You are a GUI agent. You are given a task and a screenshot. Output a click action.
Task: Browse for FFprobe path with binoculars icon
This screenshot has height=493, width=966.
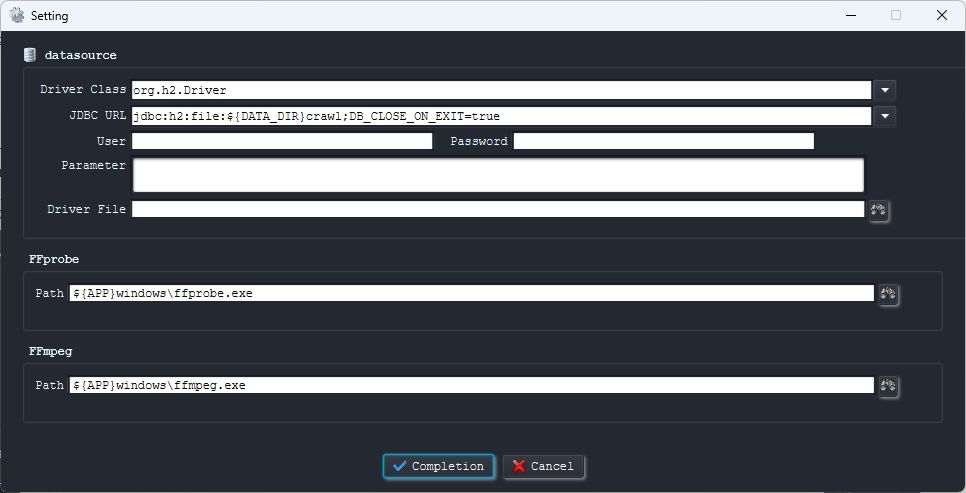[888, 294]
